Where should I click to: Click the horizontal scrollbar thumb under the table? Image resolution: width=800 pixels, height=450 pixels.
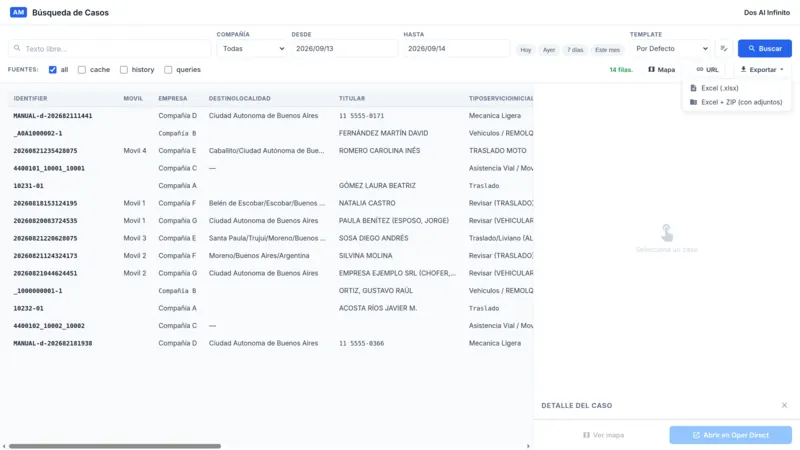(115, 446)
